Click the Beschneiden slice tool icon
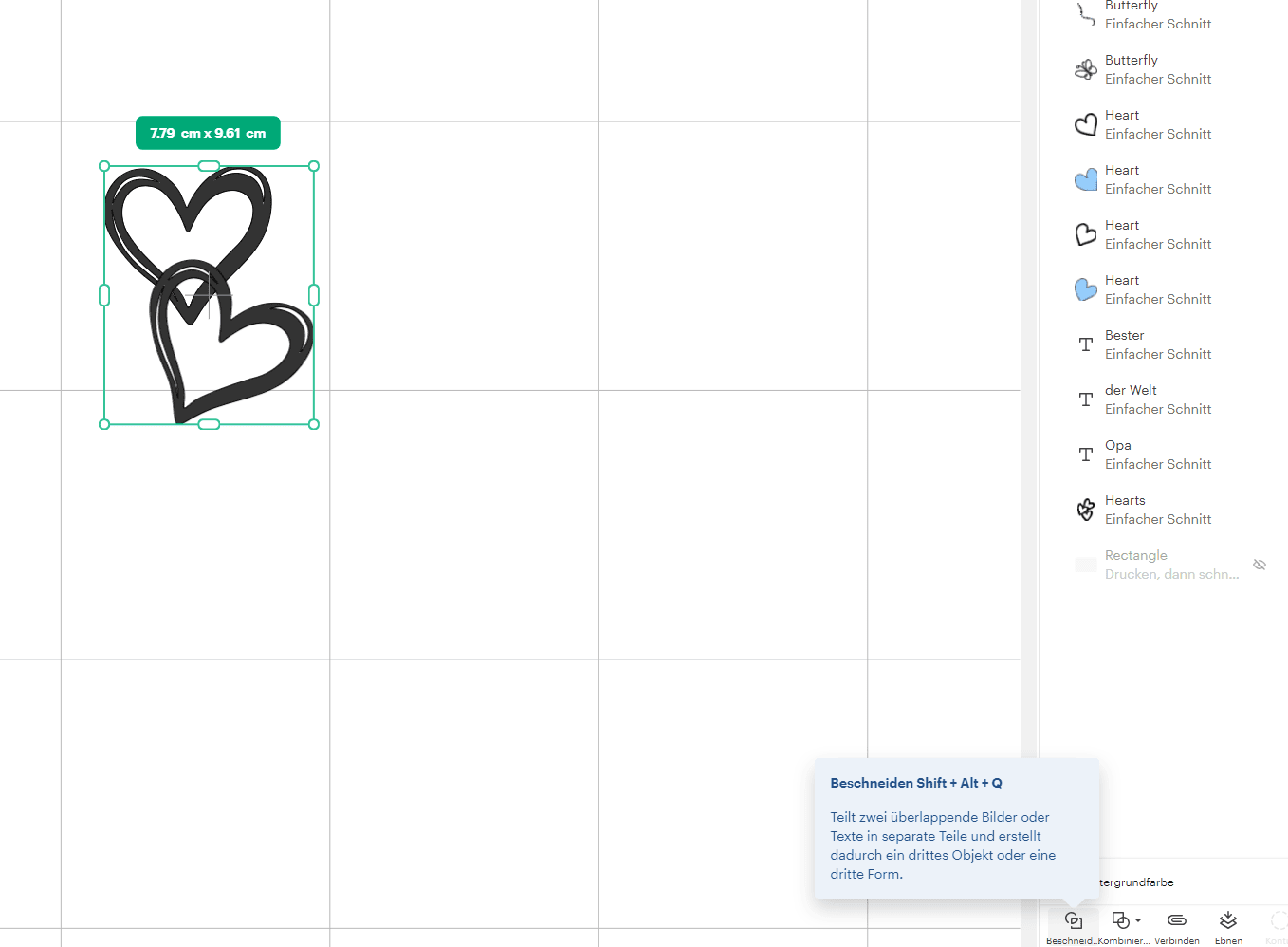Viewport: 1288px width, 947px height. tap(1073, 920)
